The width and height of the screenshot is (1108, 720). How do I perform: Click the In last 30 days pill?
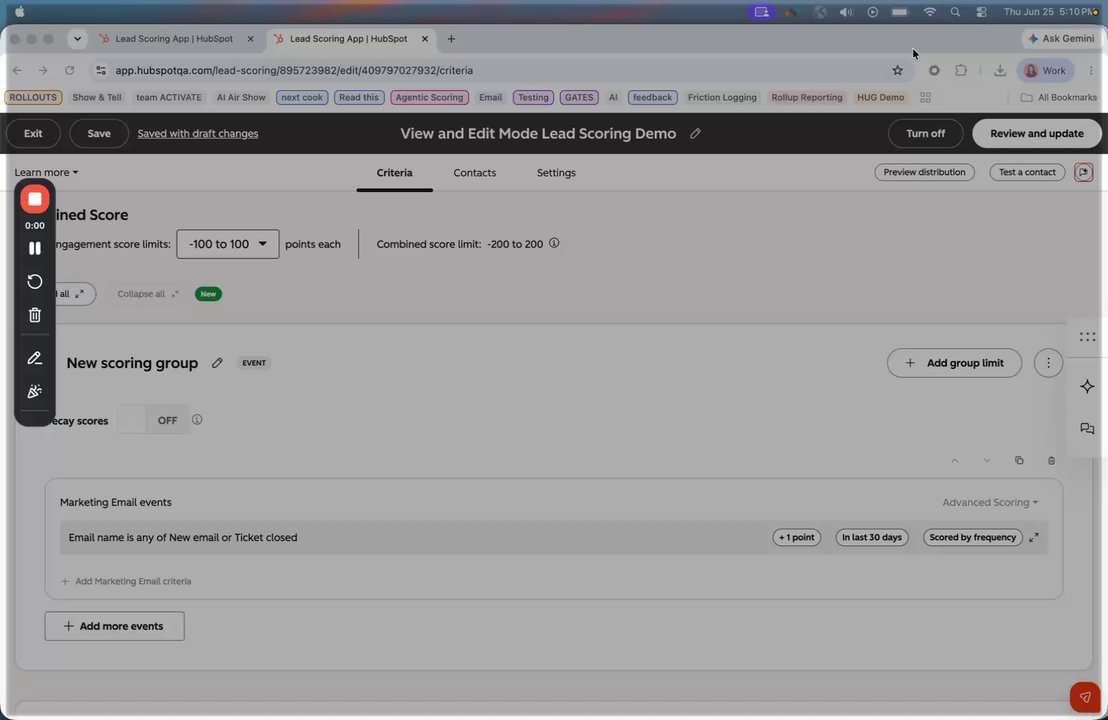[872, 538]
